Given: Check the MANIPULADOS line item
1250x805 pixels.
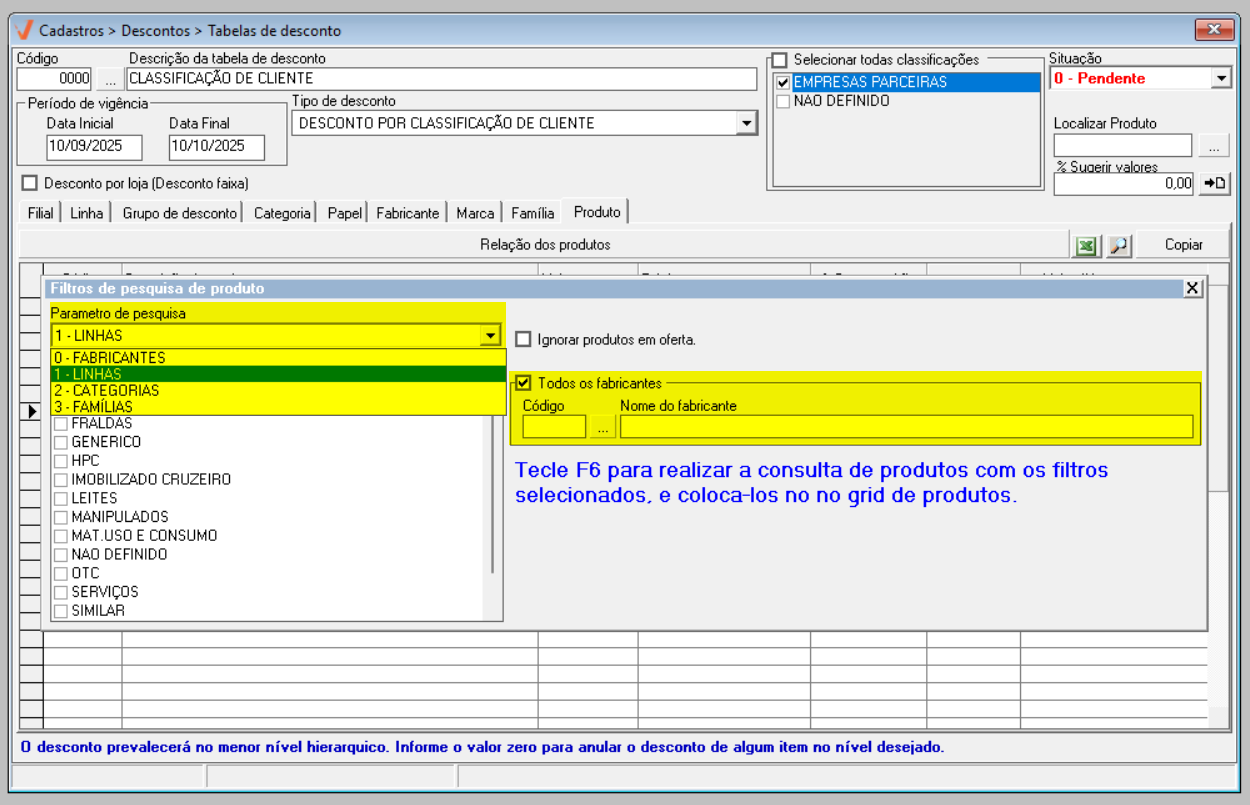Looking at the screenshot, I should tap(61, 517).
